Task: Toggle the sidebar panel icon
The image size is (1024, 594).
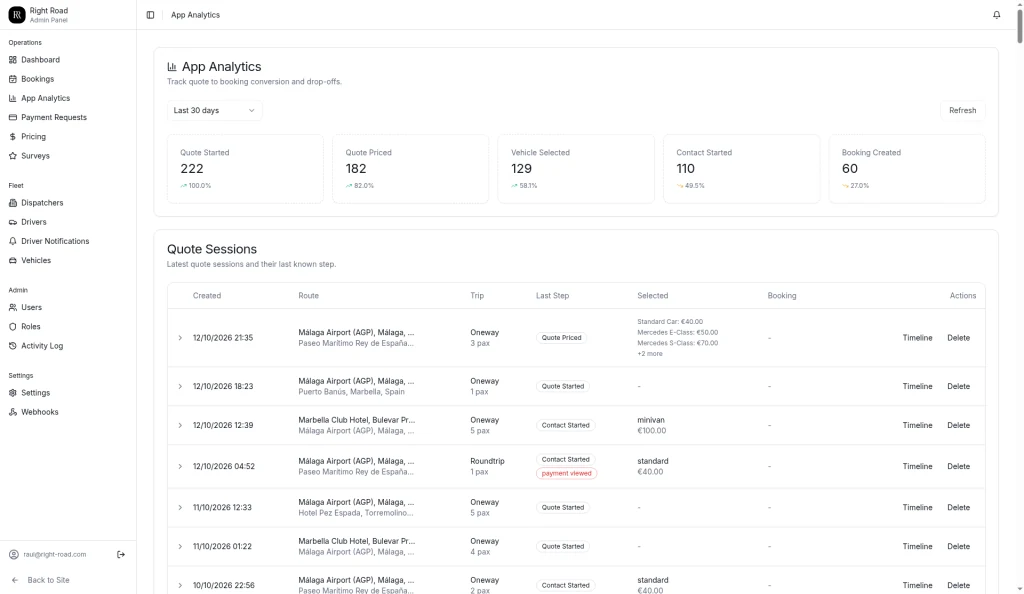Action: point(150,15)
